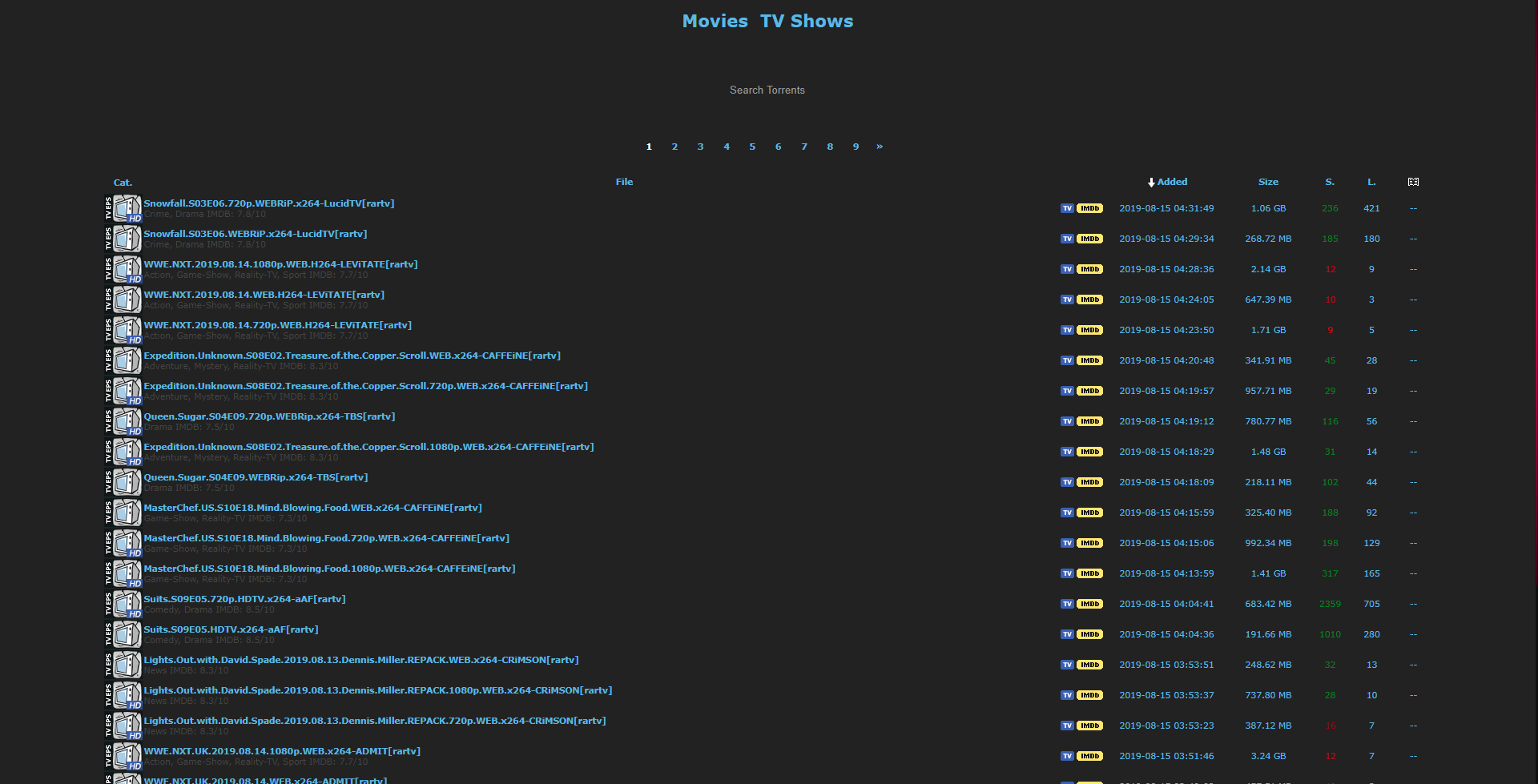
Task: Go to results page 5
Action: pos(752,147)
